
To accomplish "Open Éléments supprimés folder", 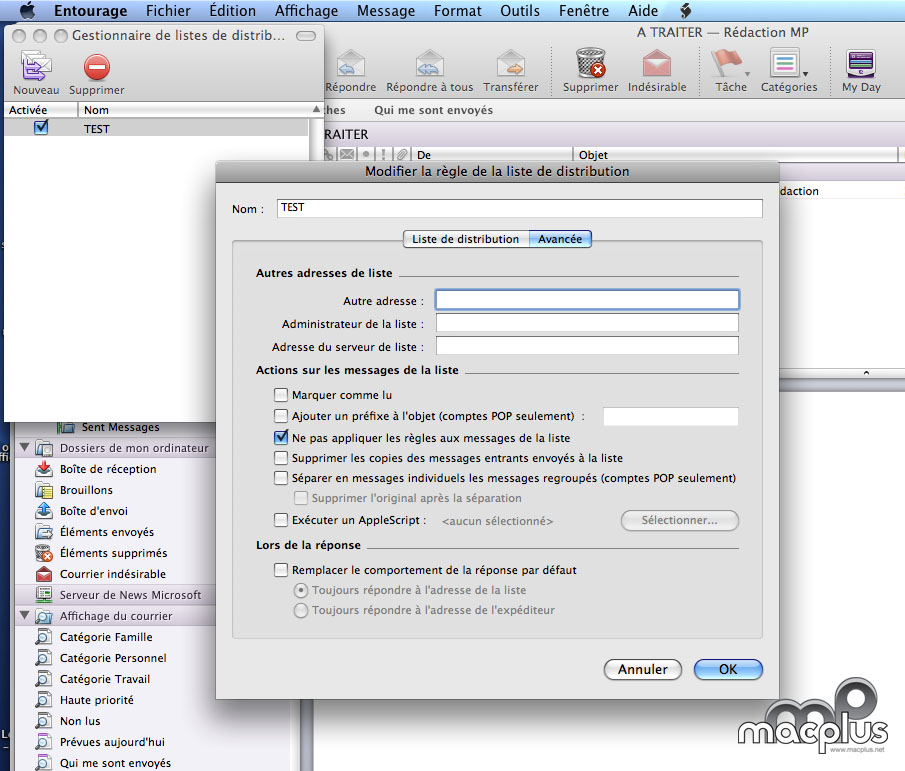I will pyautogui.click(x=114, y=553).
